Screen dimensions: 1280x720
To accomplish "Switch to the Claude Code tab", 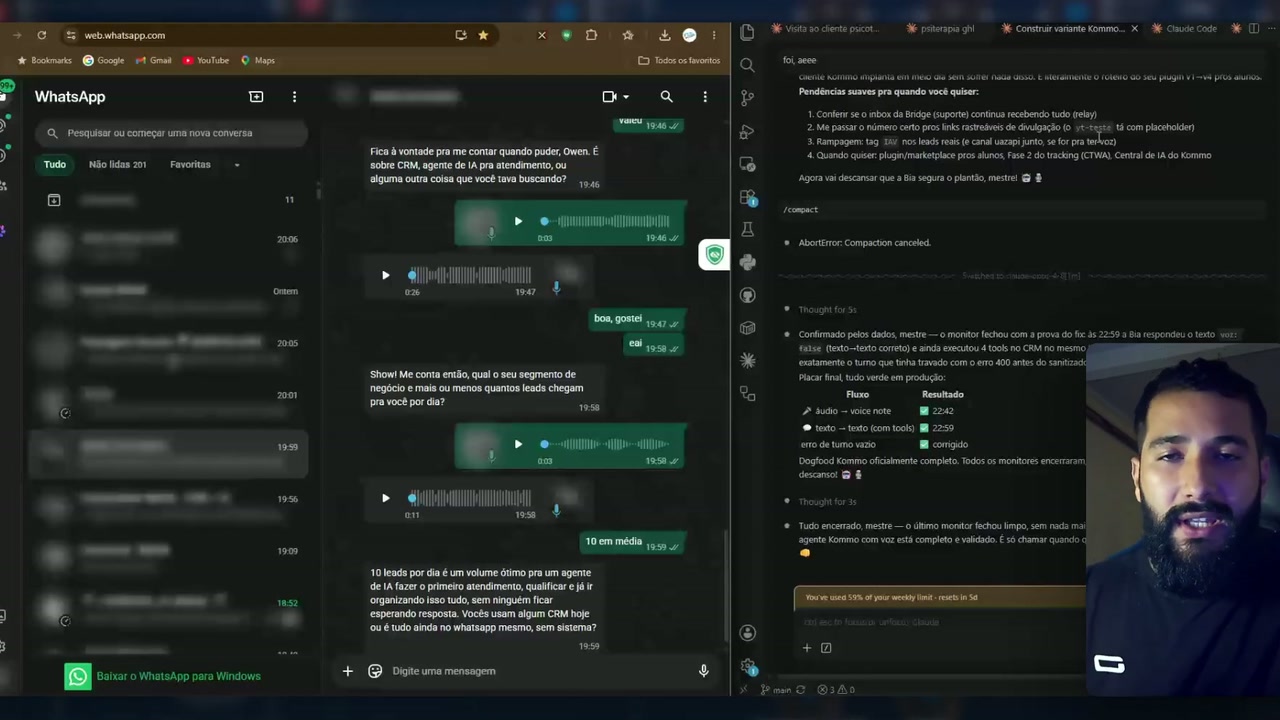I will [1183, 28].
